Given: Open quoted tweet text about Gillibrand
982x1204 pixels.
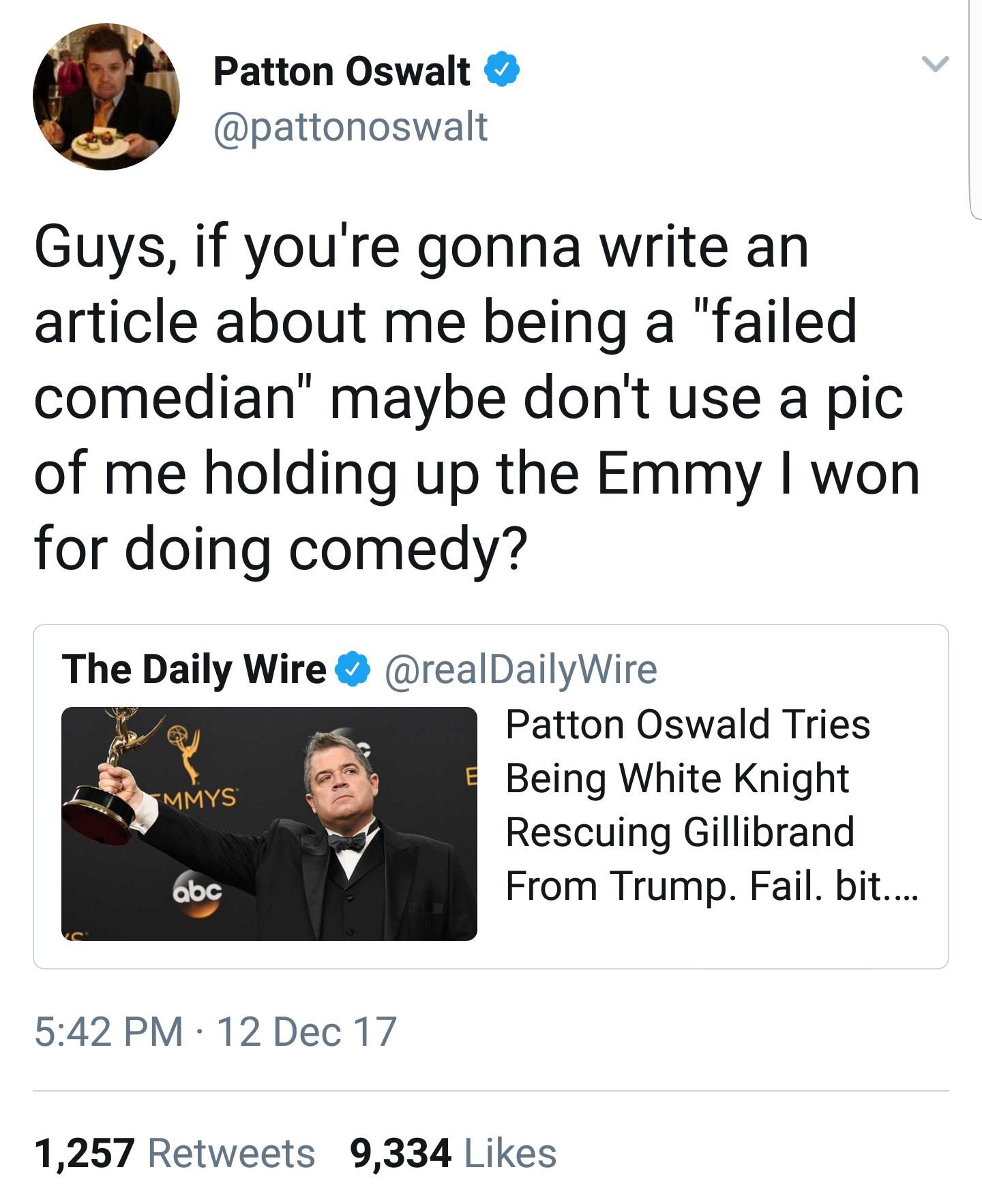Looking at the screenshot, I should (687, 804).
